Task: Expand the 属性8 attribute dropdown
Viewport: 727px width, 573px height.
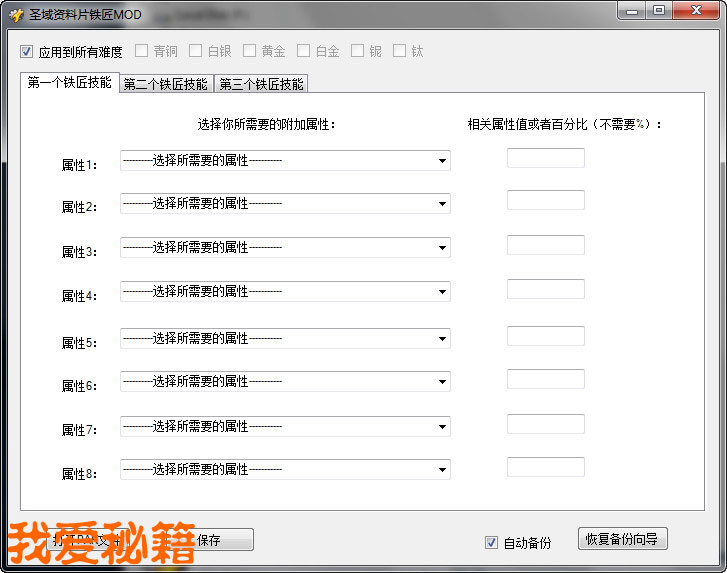Action: (x=285, y=470)
